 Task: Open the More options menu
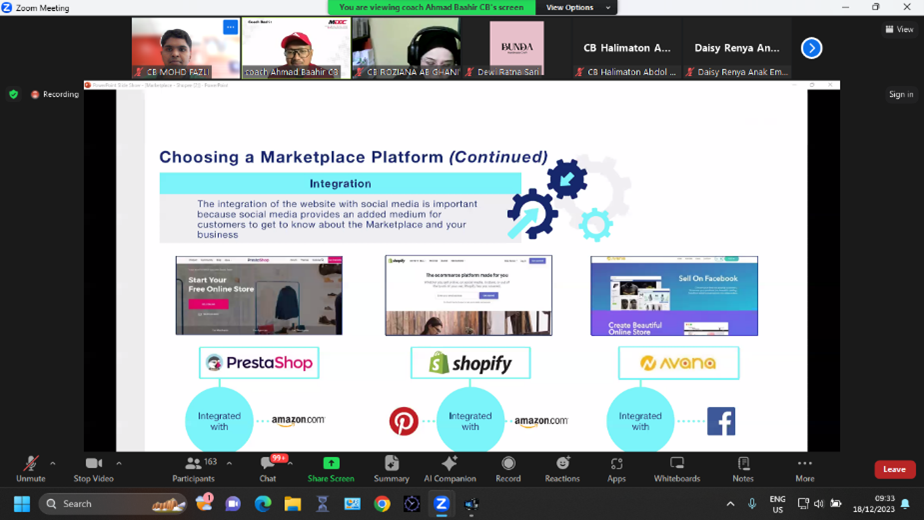click(805, 469)
